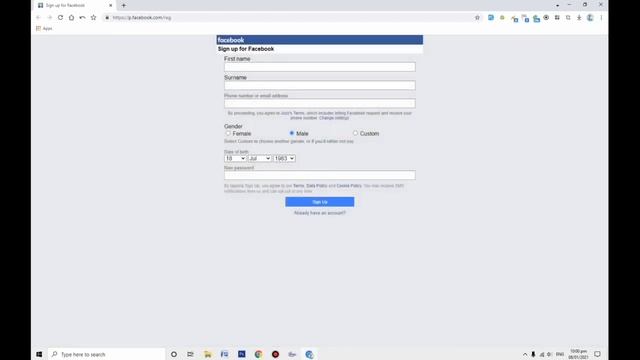This screenshot has width=640, height=360.
Task: Open the Terms link below password
Action: coord(298,186)
